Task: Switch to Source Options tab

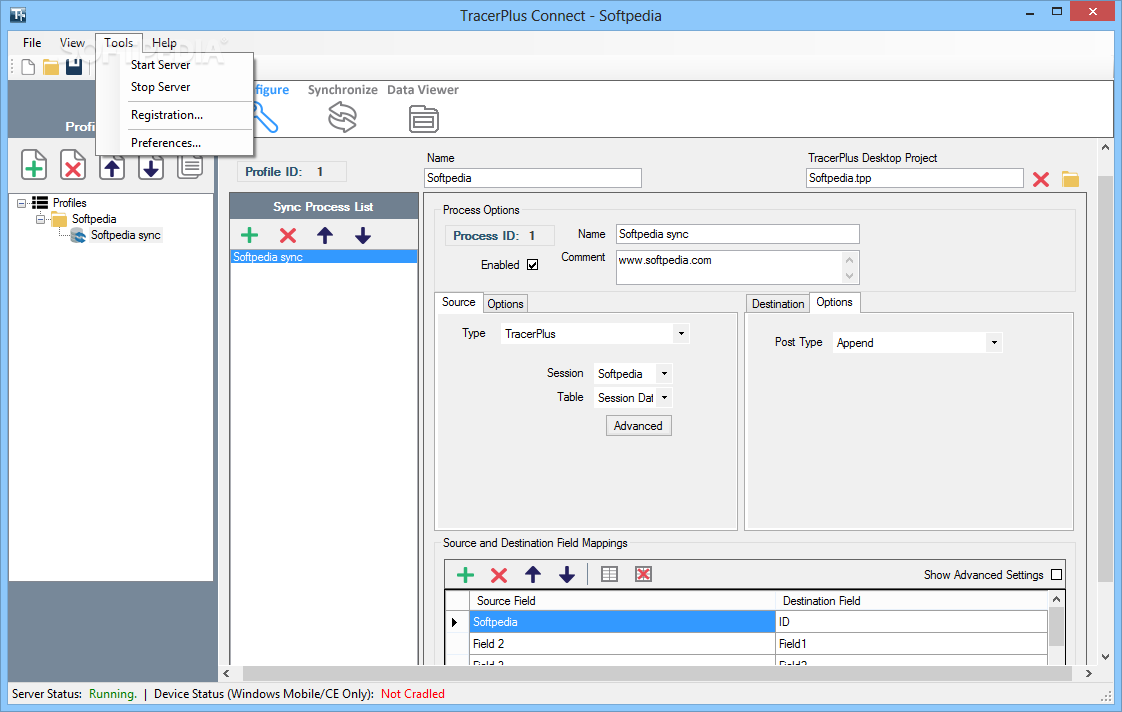Action: coord(505,303)
